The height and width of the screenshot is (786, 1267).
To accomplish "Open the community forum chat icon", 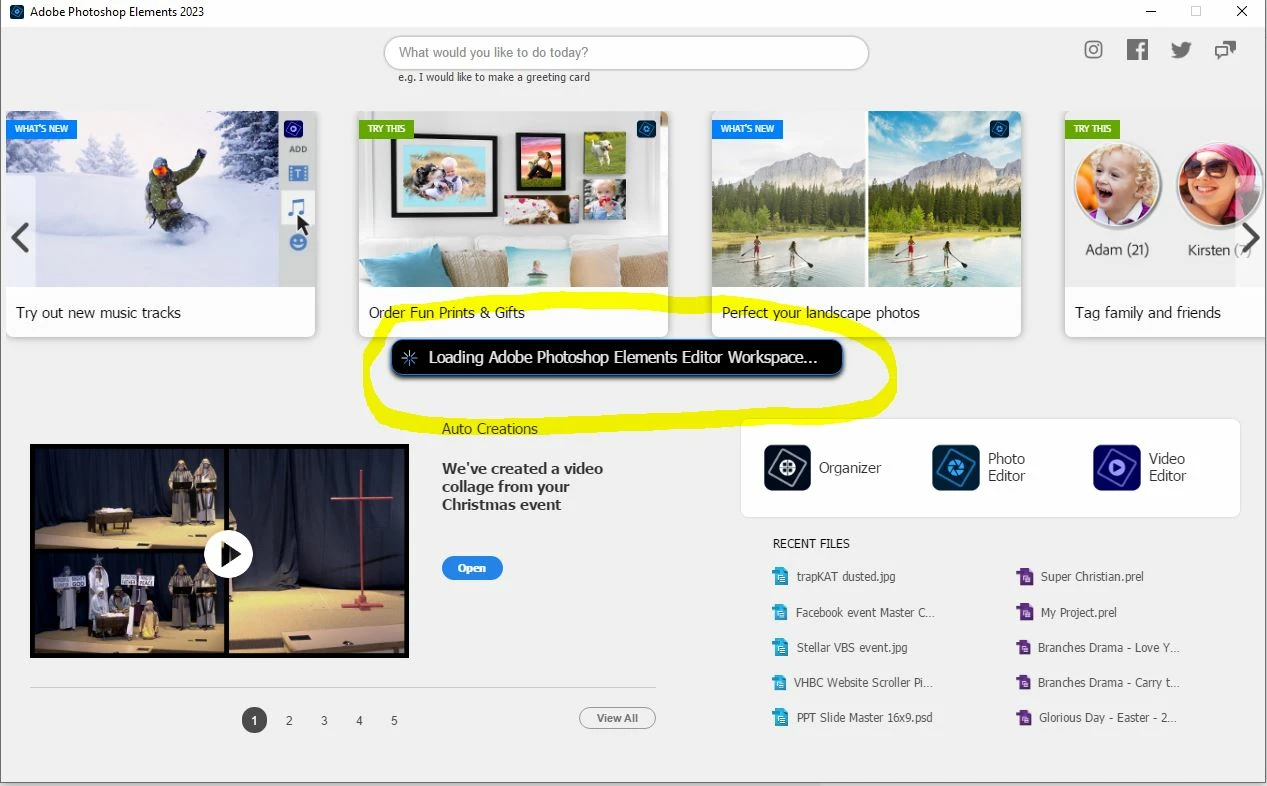I will coord(1225,50).
